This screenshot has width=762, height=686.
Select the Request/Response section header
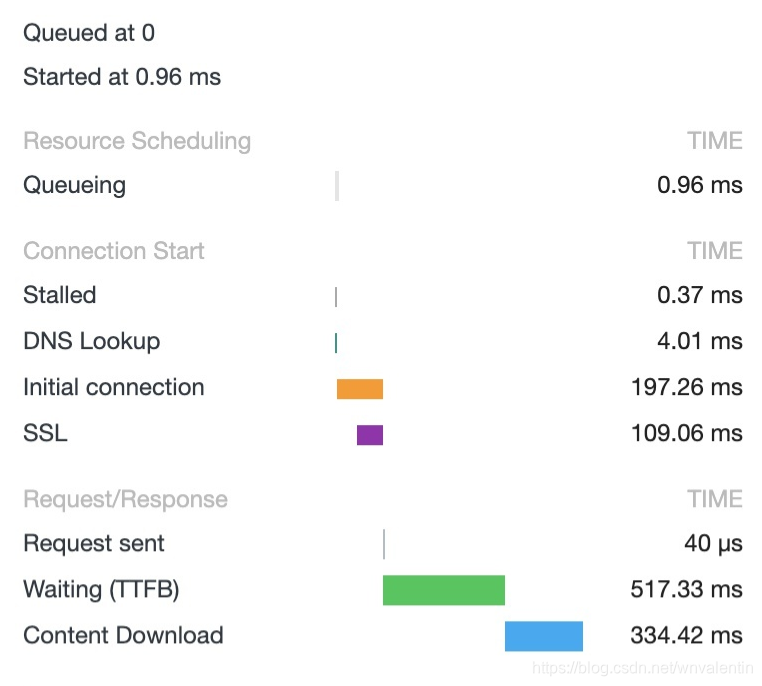125,499
